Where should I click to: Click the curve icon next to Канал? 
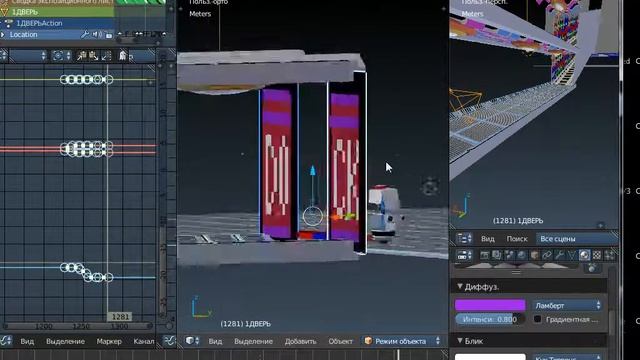[x=169, y=341]
